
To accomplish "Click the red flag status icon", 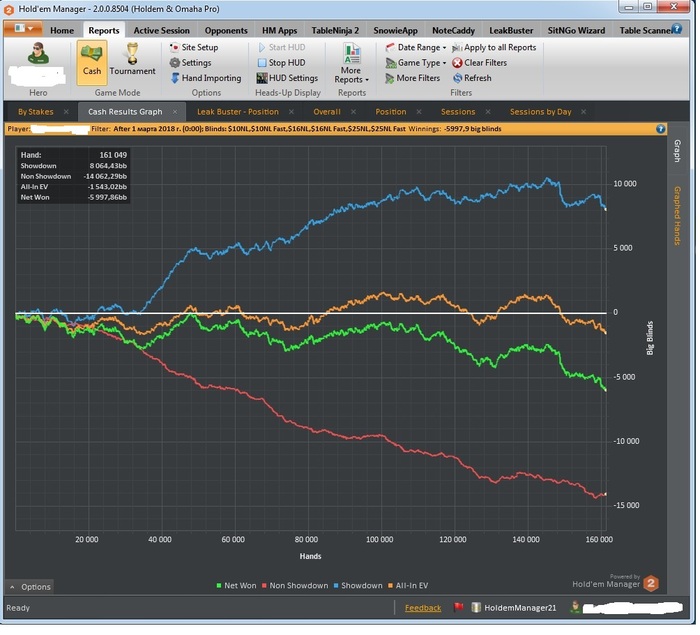I will pos(458,607).
